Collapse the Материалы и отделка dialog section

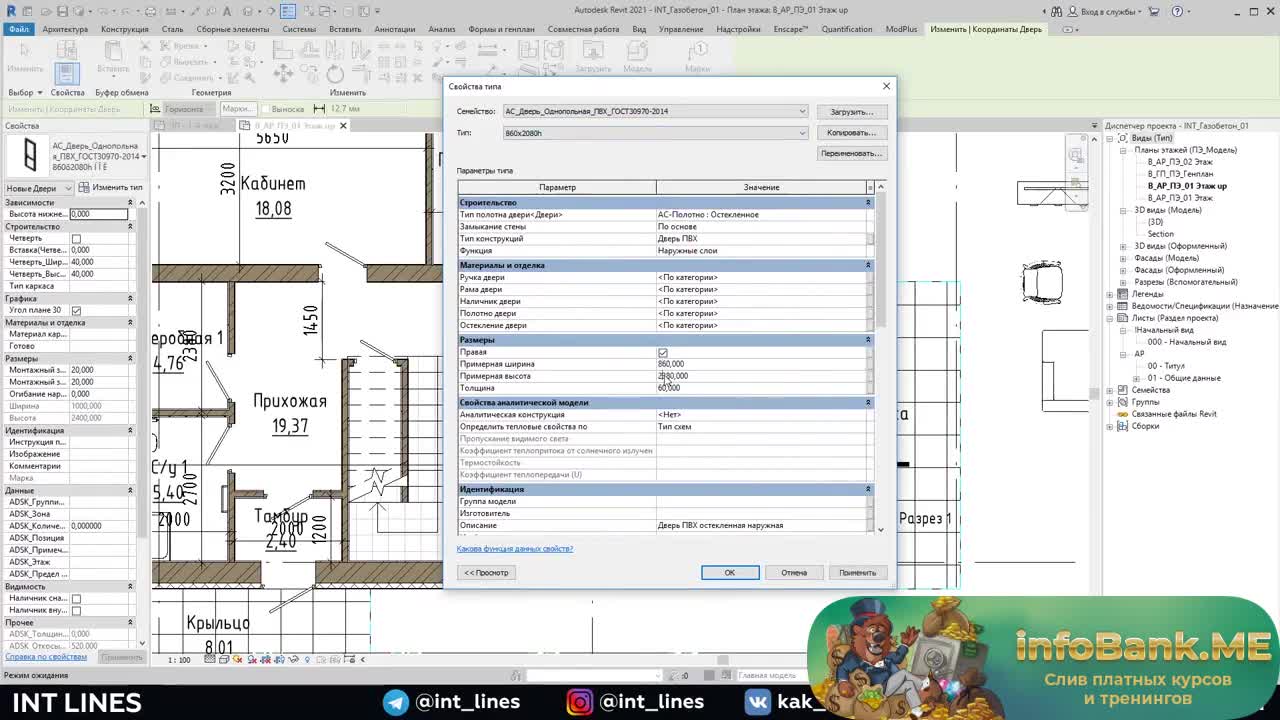[867, 265]
